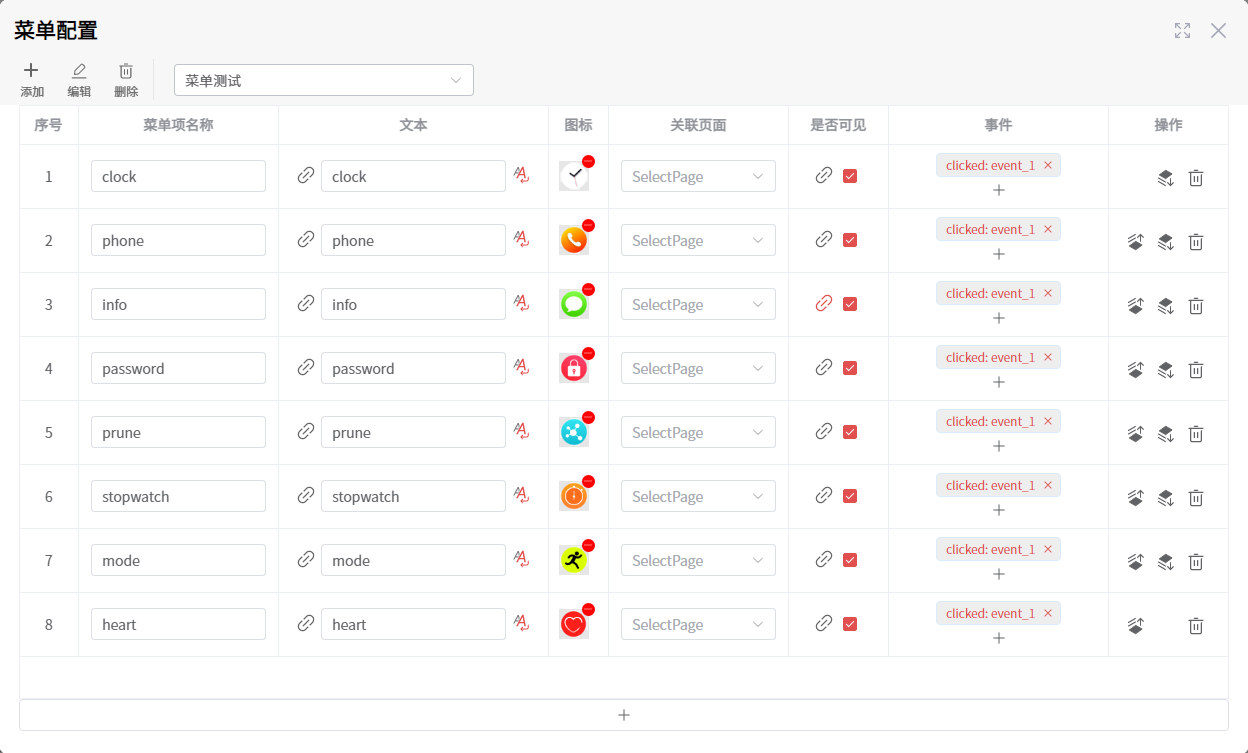Viewport: 1248px width, 753px height.
Task: Remove the heart icon image
Action: [x=588, y=609]
